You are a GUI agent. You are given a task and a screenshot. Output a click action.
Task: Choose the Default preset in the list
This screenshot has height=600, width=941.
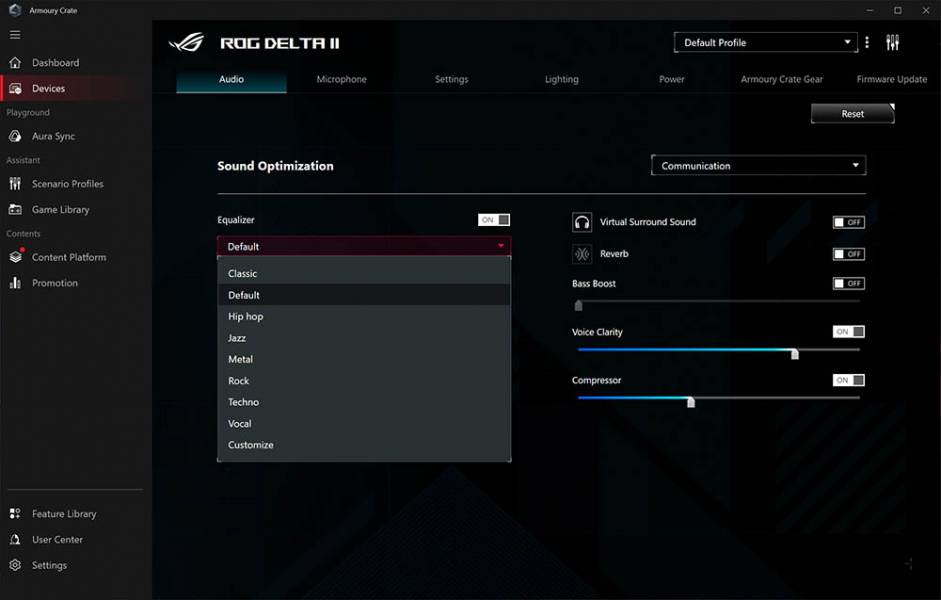pyautogui.click(x=364, y=295)
